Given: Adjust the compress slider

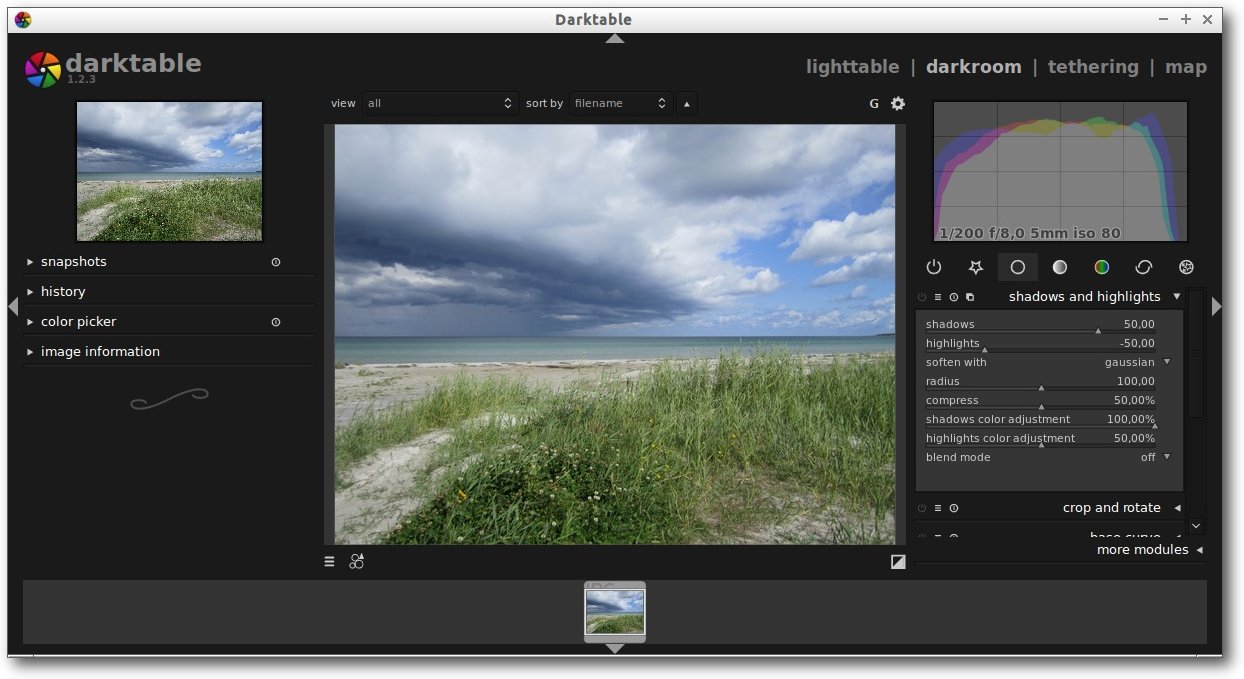Looking at the screenshot, I should 1040,401.
